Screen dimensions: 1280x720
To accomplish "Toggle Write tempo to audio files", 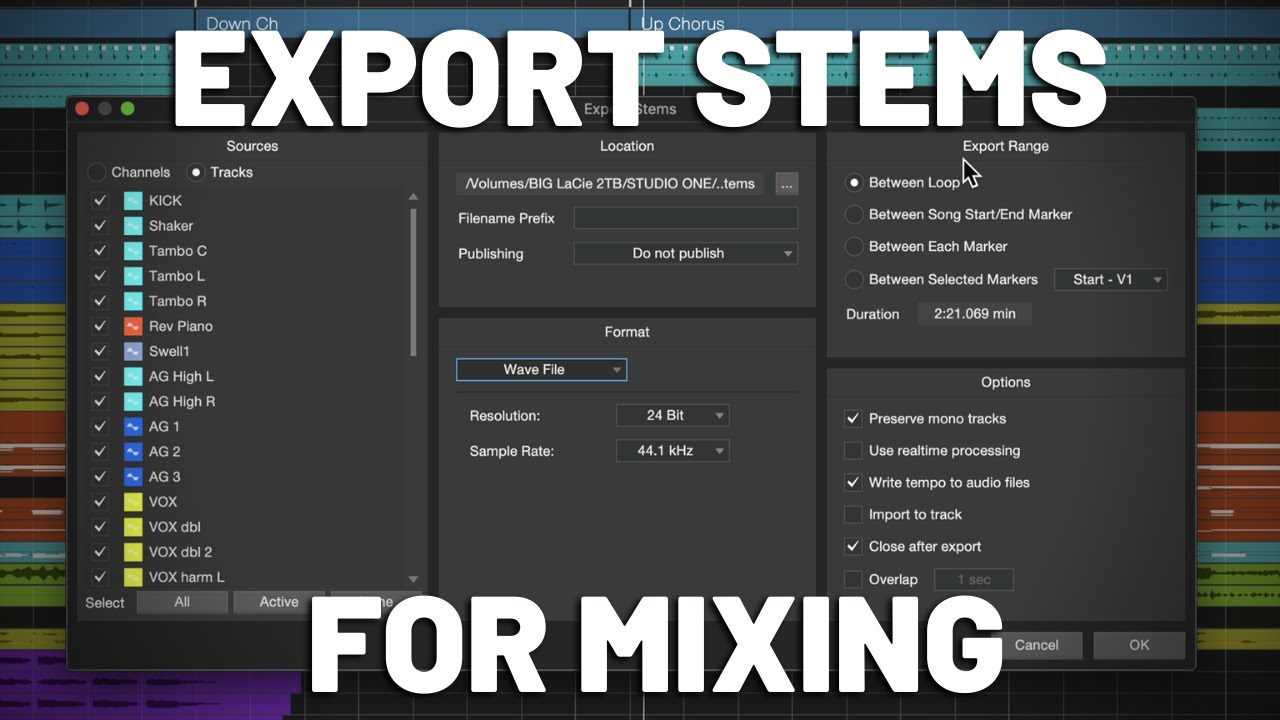I will (853, 483).
